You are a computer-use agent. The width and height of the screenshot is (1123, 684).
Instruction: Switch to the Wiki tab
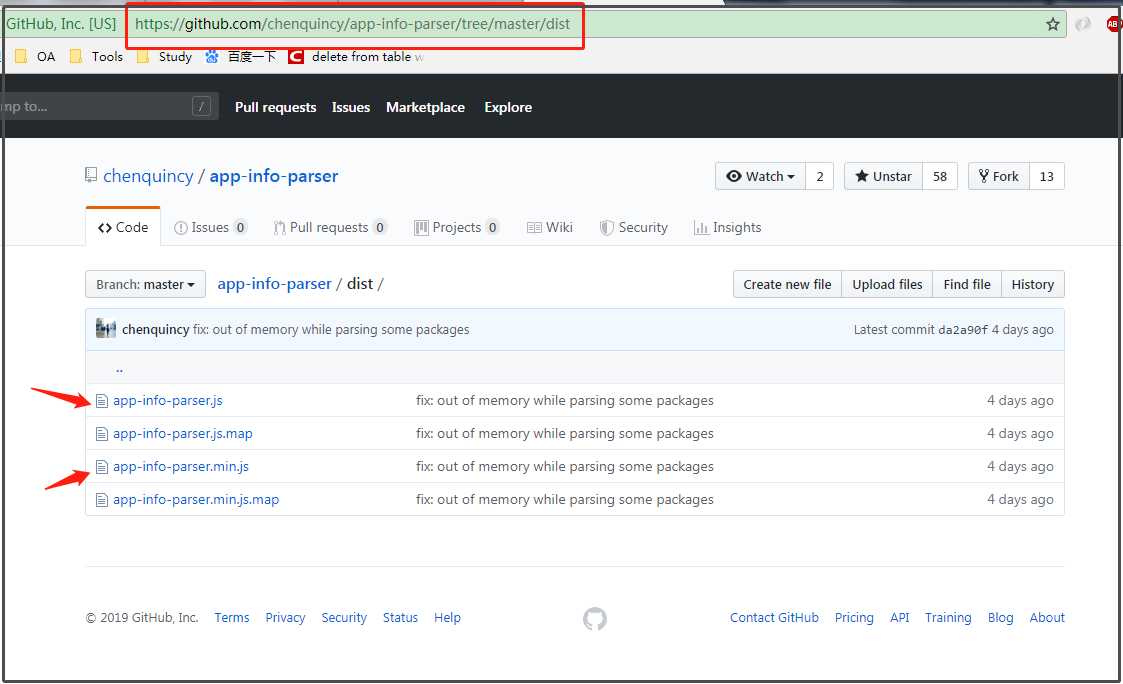coord(549,227)
